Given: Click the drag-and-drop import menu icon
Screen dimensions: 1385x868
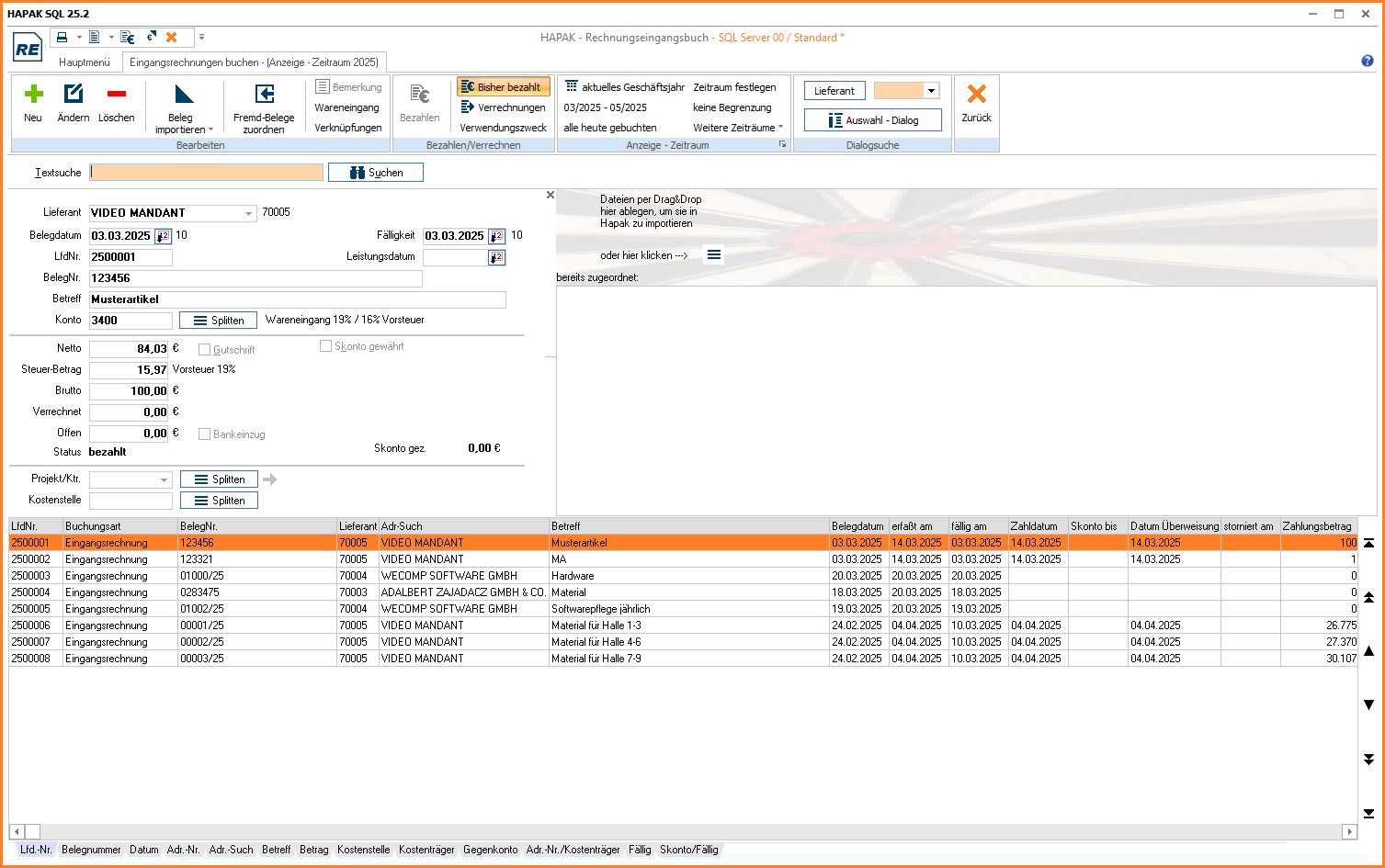Looking at the screenshot, I should 714,255.
